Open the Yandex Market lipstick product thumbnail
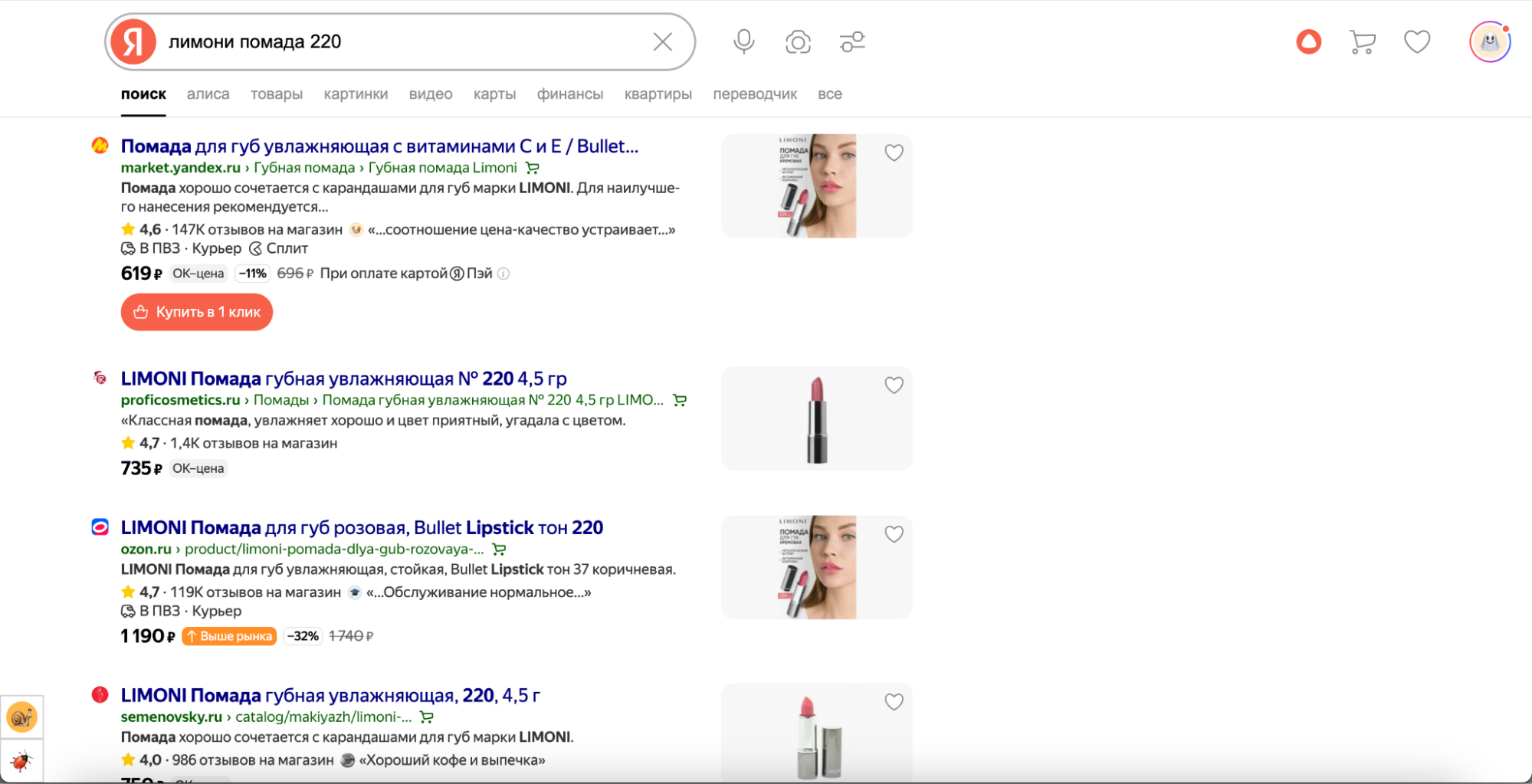Viewport: 1532px width, 784px height. pyautogui.click(x=817, y=186)
